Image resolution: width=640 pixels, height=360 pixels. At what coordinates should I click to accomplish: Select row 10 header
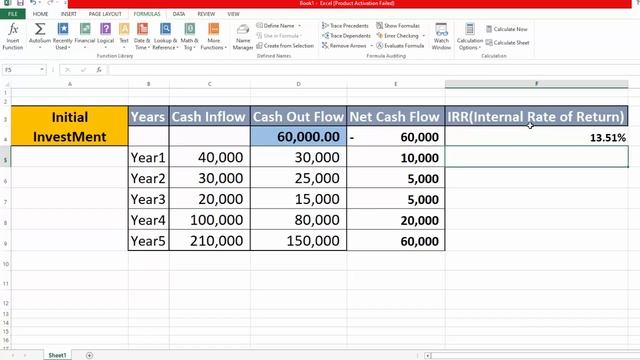point(5,264)
